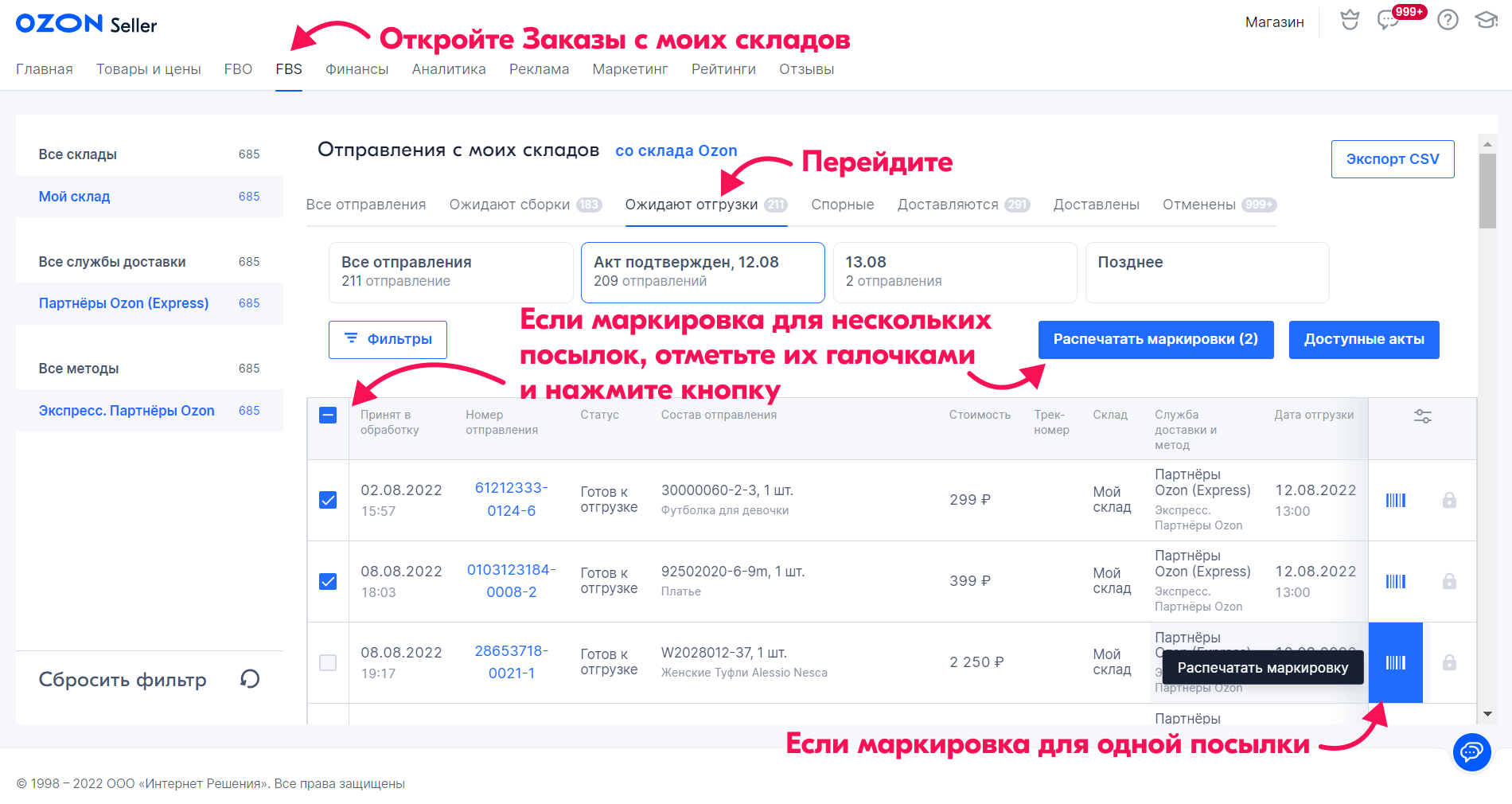Image resolution: width=1512 pixels, height=804 pixels.
Task: Click lock icon in row 28653718-0021-1
Action: click(x=1449, y=662)
